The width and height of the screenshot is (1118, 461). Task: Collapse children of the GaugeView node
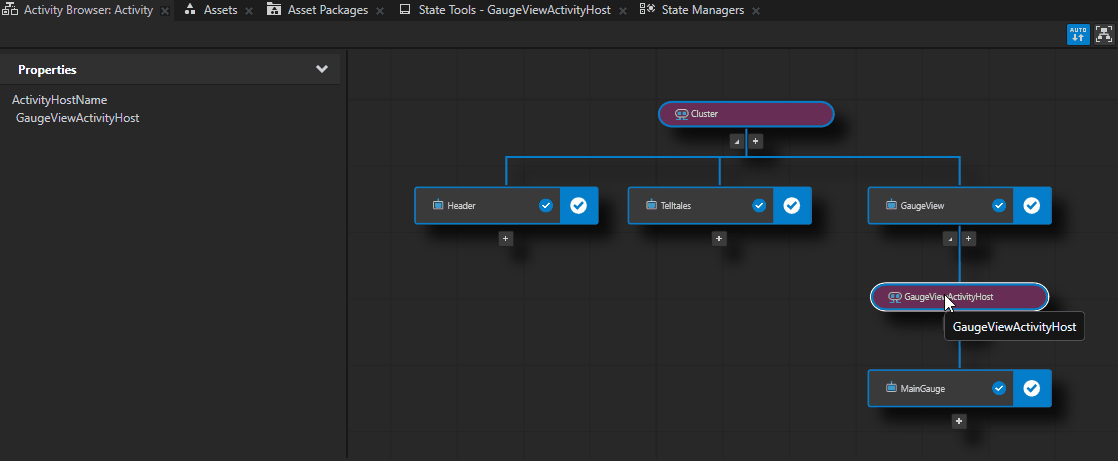coord(949,238)
